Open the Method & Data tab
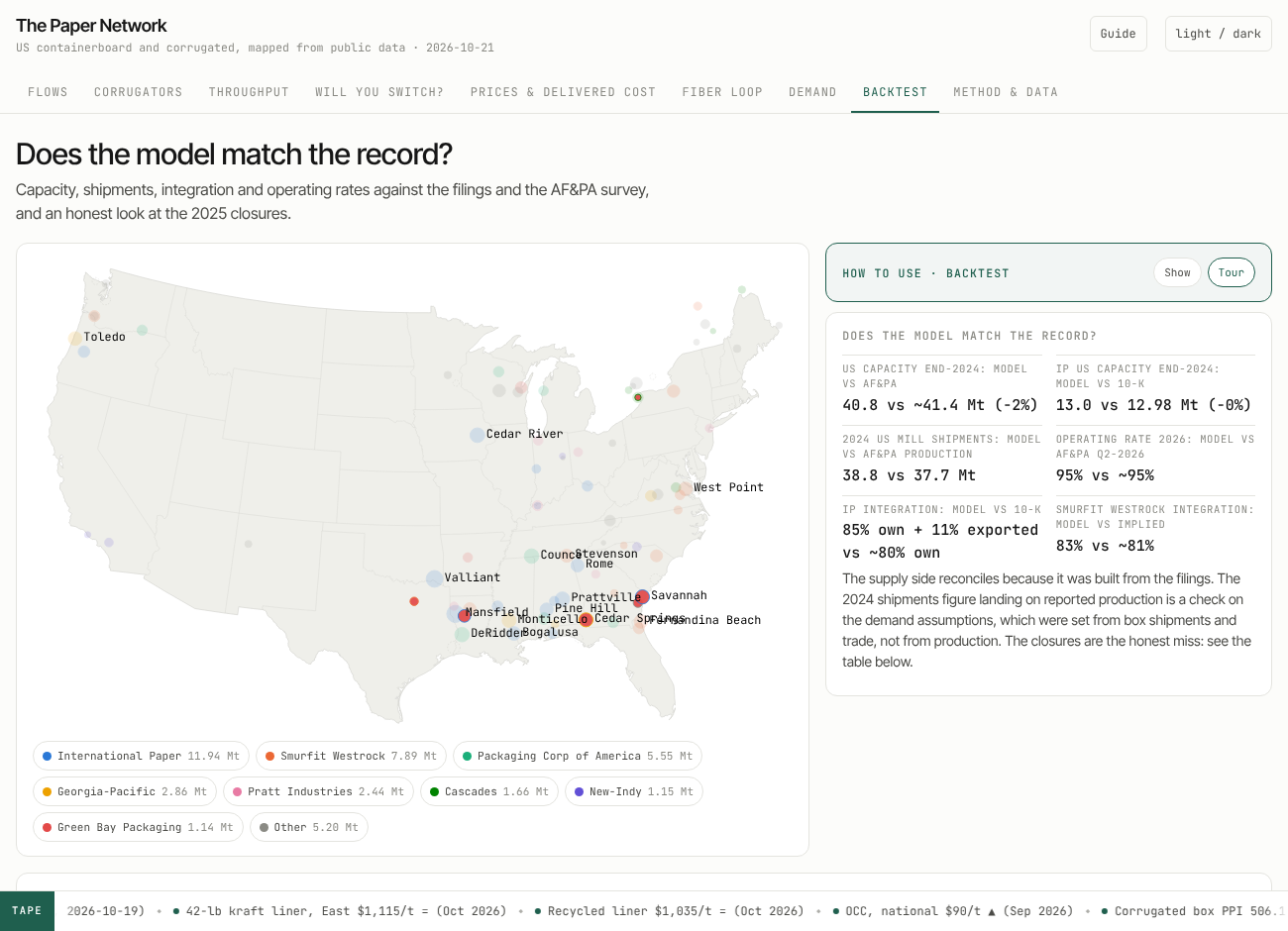Image resolution: width=1288 pixels, height=931 pixels. click(x=1006, y=92)
